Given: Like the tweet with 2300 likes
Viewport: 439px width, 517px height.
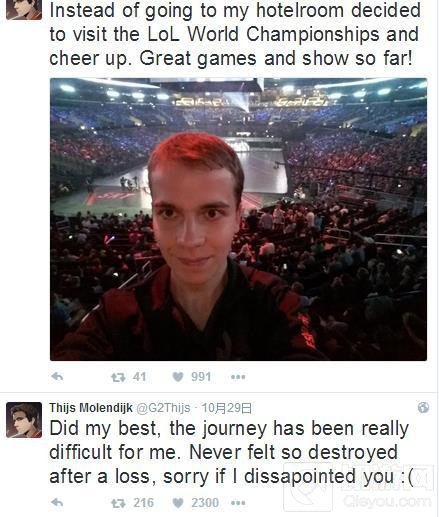Looking at the screenshot, I should pyautogui.click(x=178, y=503).
